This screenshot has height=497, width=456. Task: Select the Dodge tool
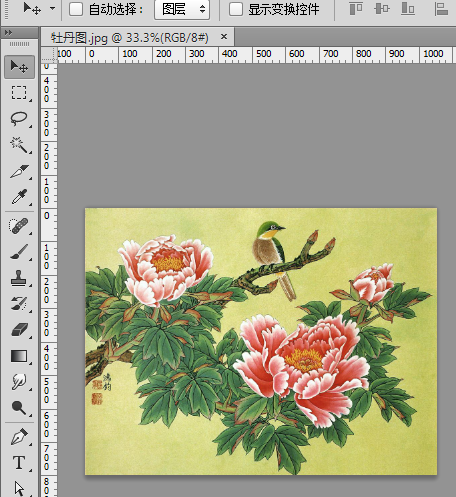click(x=19, y=408)
